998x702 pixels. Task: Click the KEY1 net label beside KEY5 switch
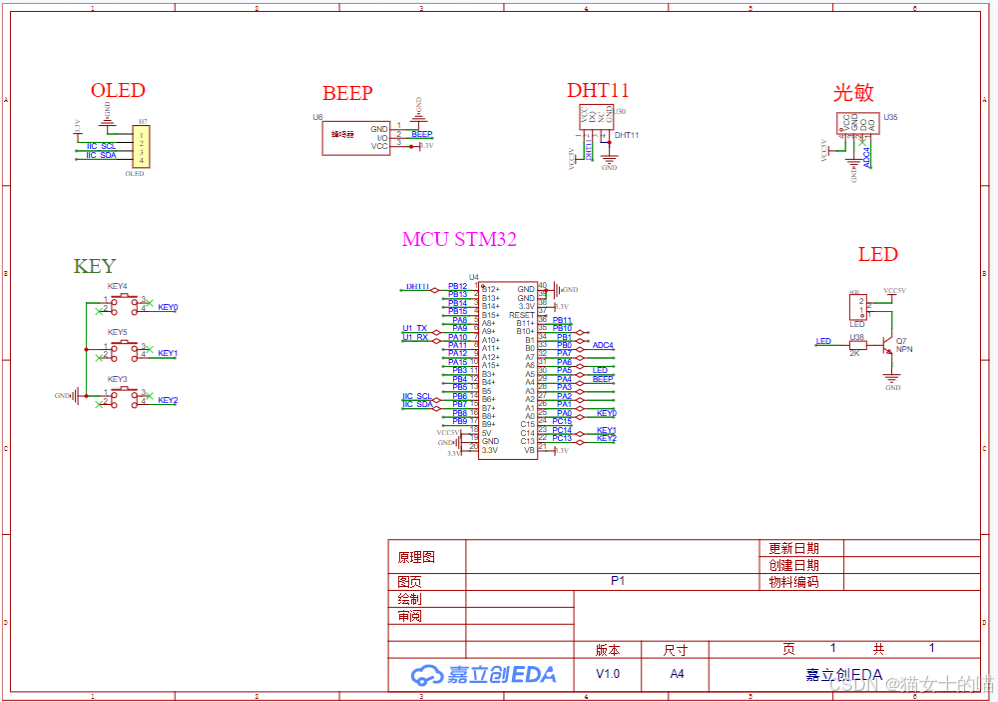(168, 353)
